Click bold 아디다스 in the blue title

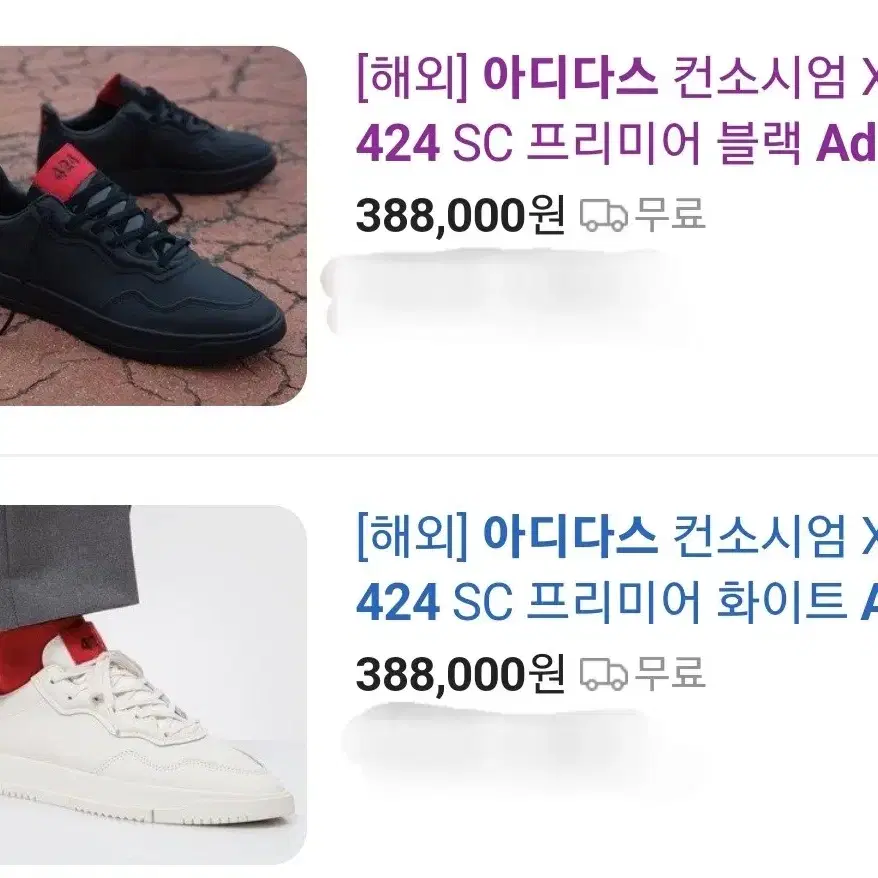[x=570, y=536]
